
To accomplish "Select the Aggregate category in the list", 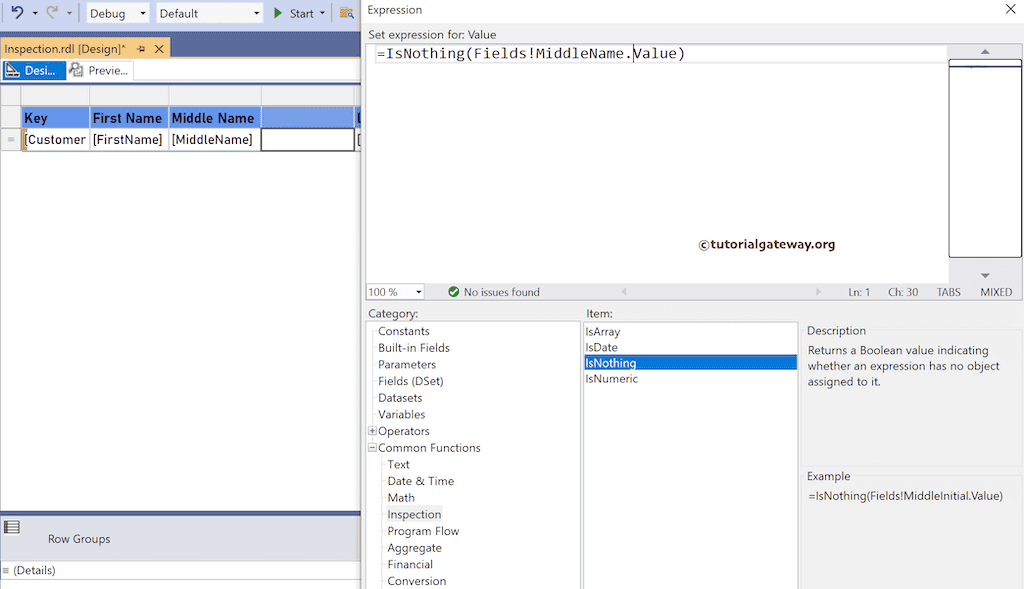I will (x=414, y=547).
